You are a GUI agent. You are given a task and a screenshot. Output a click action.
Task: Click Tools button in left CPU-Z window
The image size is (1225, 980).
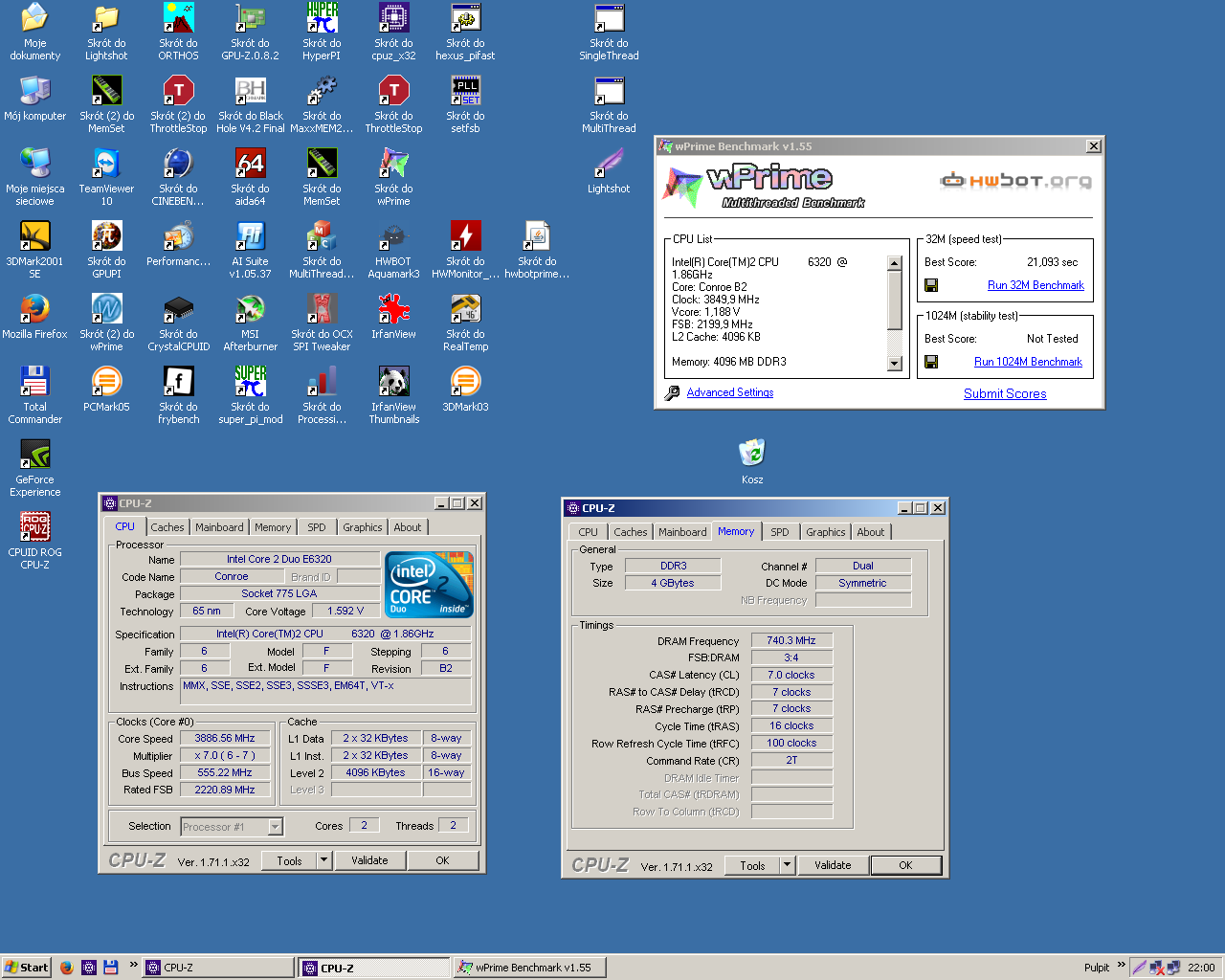point(290,860)
